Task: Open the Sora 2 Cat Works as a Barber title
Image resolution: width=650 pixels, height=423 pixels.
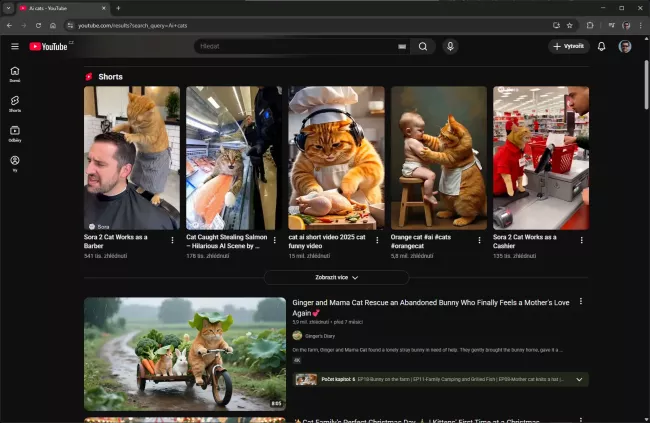Action: [x=116, y=241]
